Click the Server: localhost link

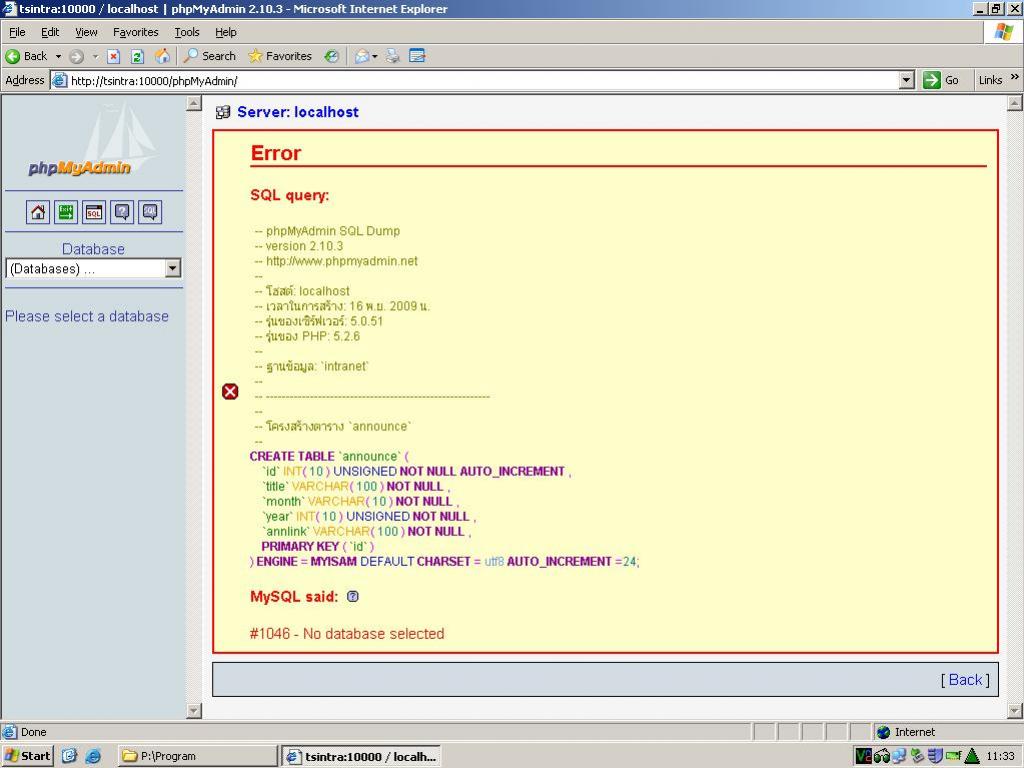point(298,112)
